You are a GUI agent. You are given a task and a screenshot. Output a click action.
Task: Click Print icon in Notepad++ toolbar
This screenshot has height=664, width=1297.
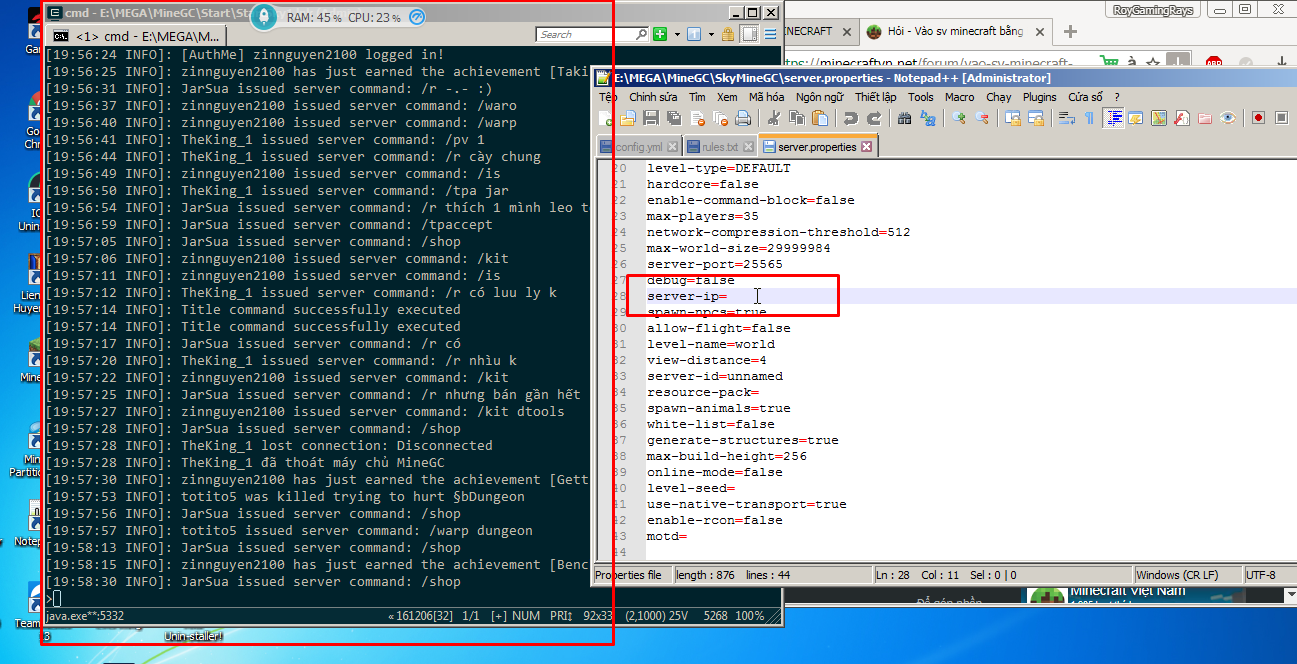point(743,118)
